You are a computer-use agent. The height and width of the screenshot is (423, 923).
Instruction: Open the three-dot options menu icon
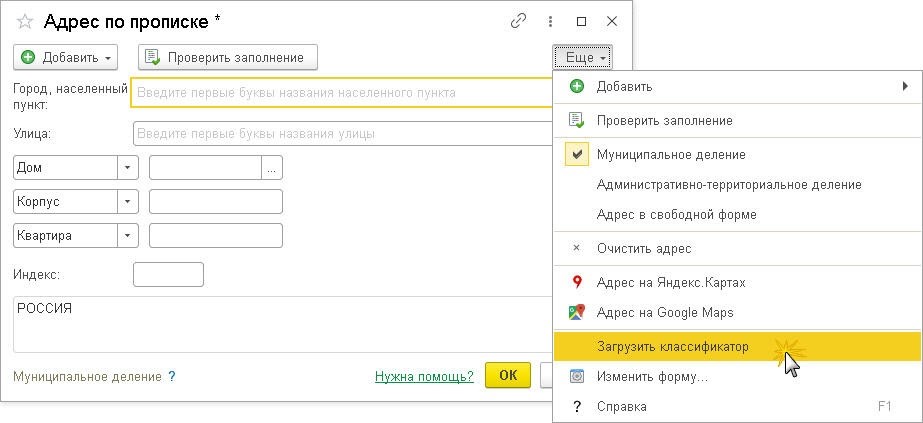[x=550, y=21]
